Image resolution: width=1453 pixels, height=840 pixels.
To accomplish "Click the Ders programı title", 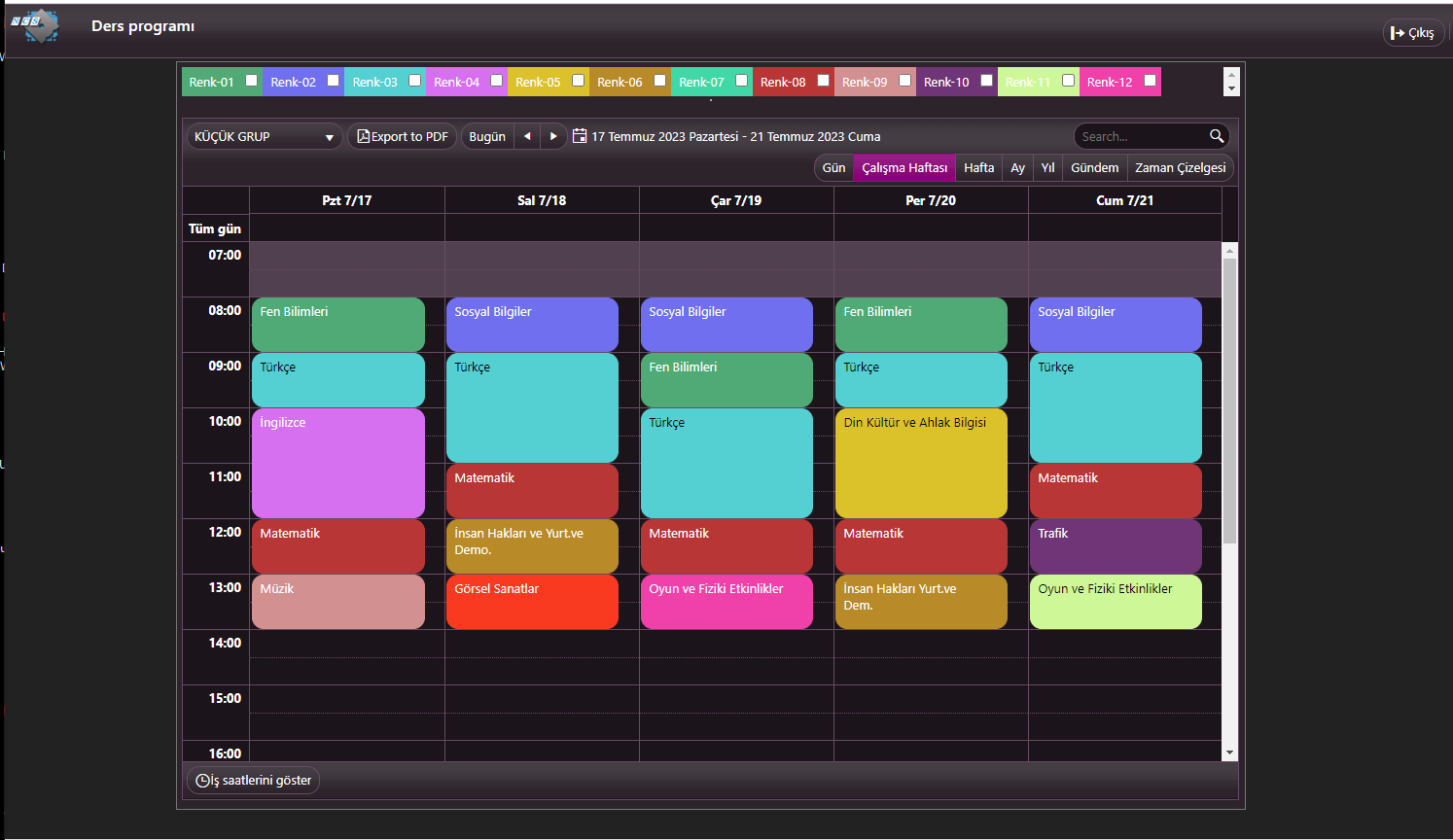I will pos(143,25).
